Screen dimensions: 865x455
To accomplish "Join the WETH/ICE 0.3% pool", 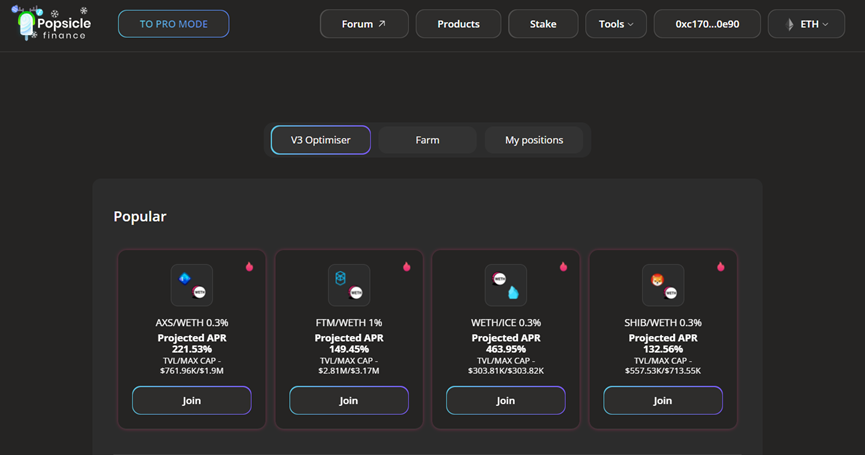I will click(506, 400).
